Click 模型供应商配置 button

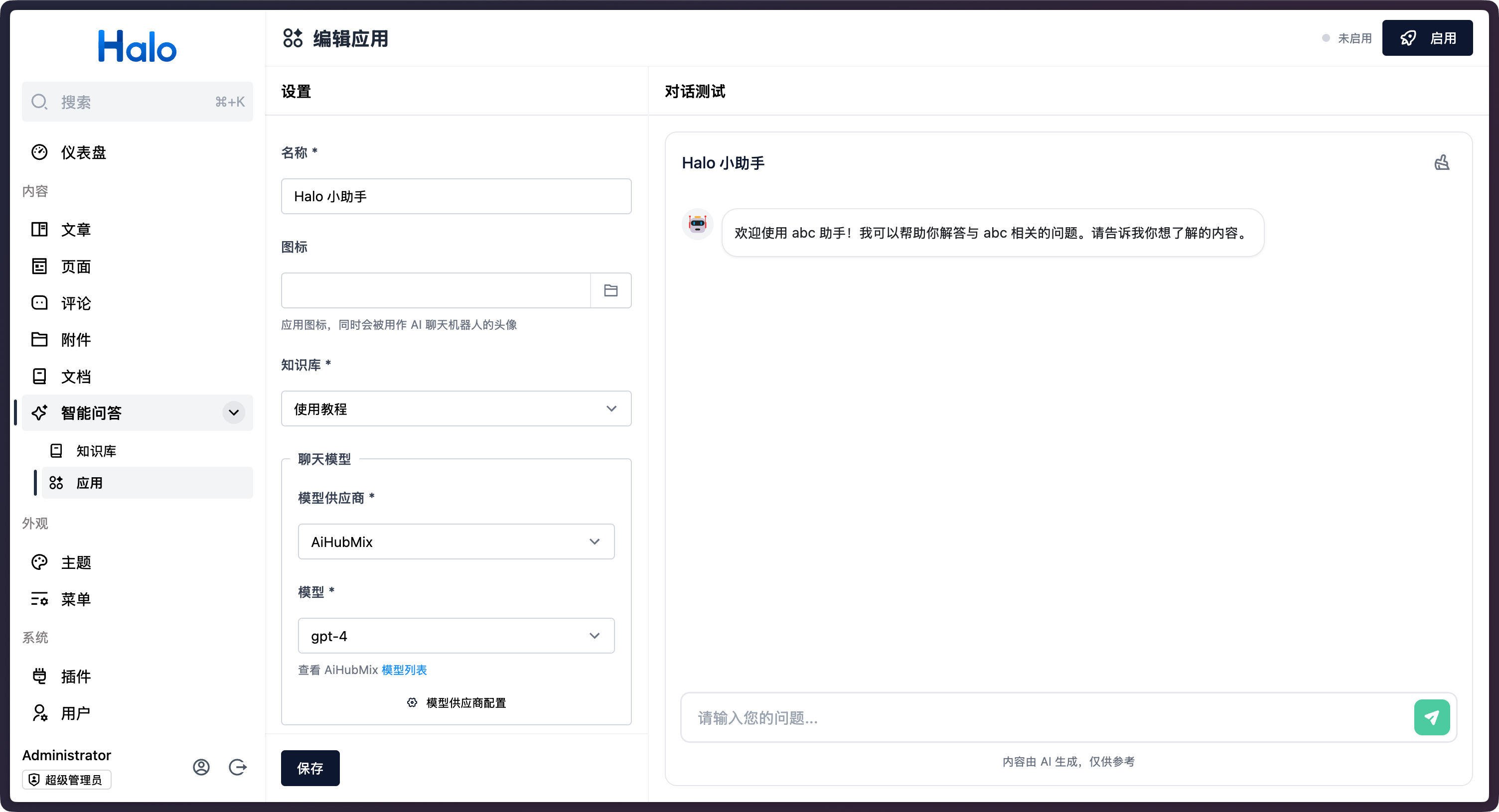456,702
